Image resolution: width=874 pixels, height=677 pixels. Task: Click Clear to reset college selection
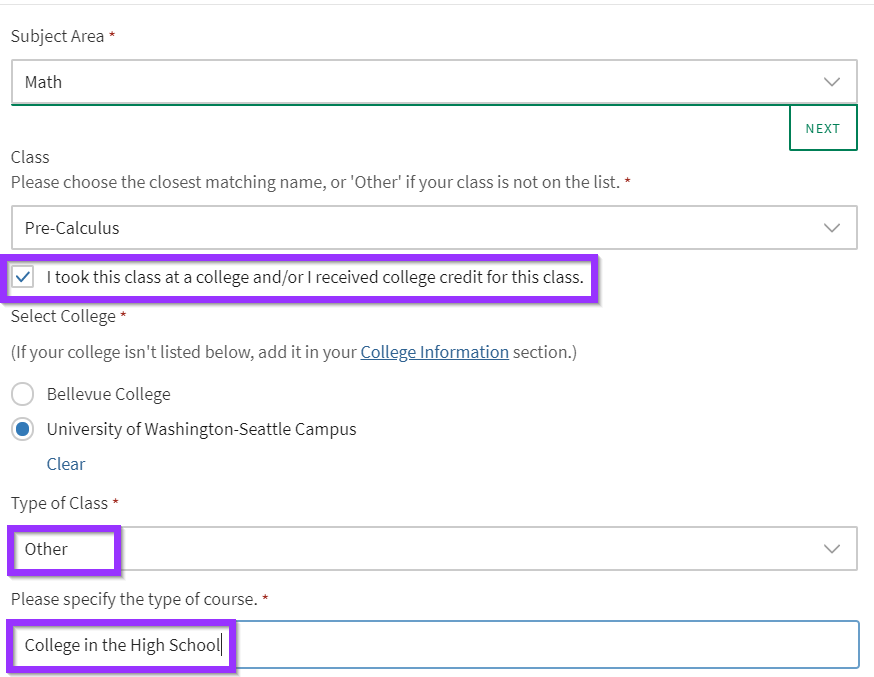pyautogui.click(x=66, y=464)
